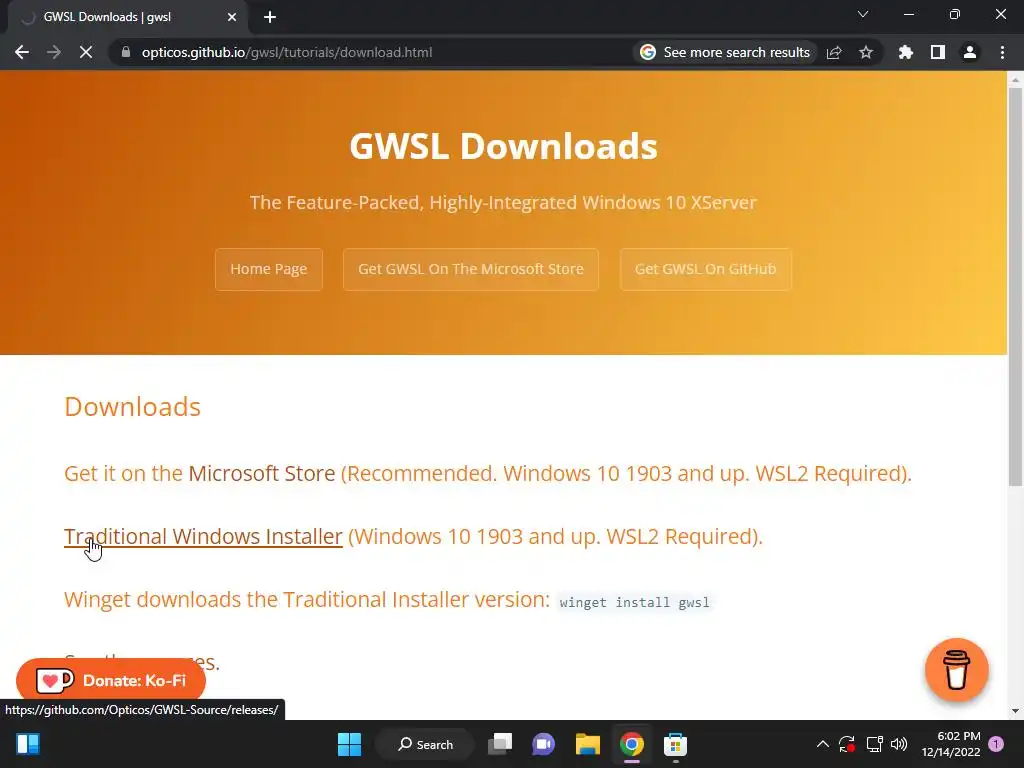Click the forward navigation arrow
This screenshot has height=768, width=1024.
click(54, 52)
